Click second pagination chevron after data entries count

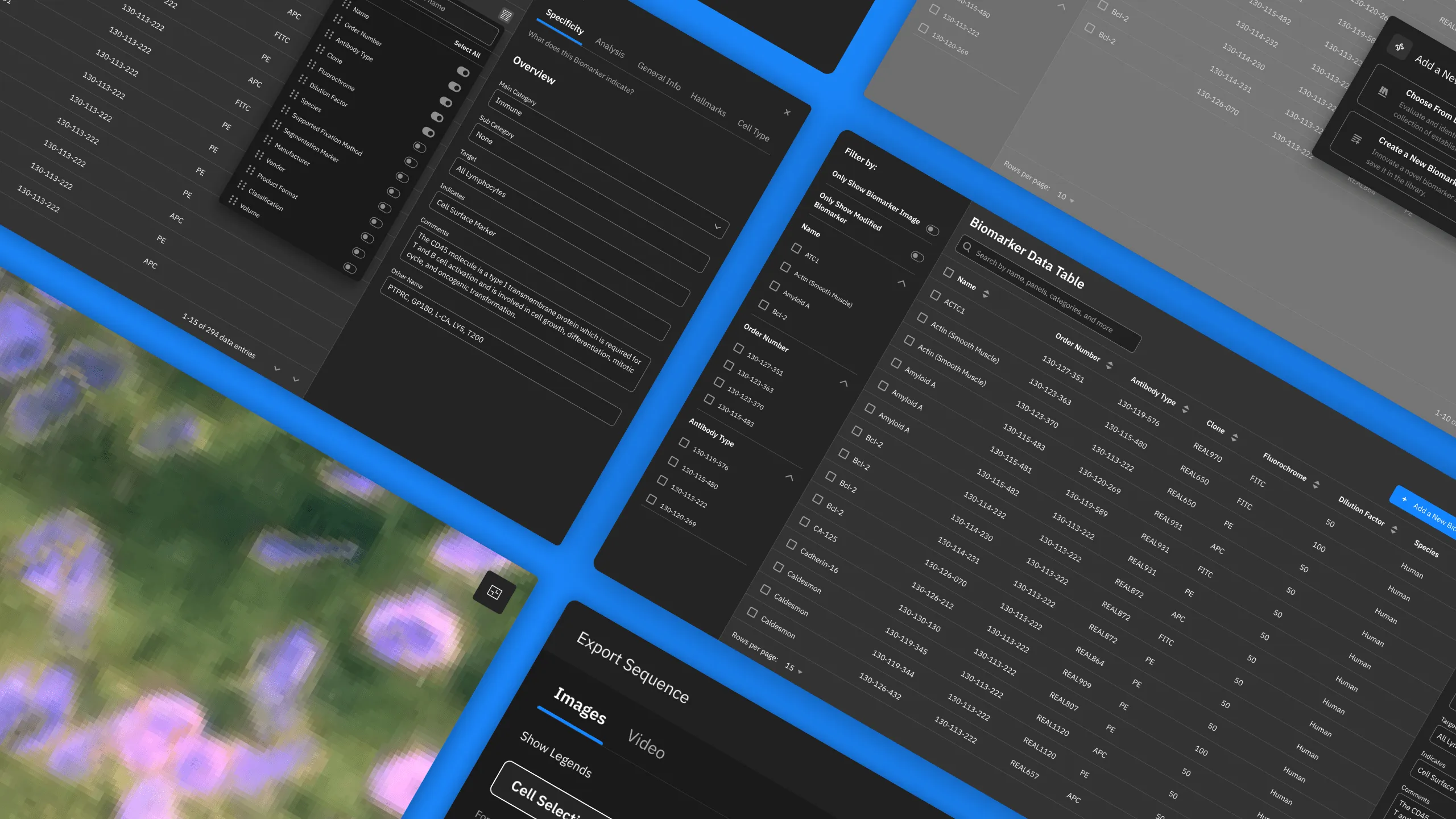tap(296, 379)
